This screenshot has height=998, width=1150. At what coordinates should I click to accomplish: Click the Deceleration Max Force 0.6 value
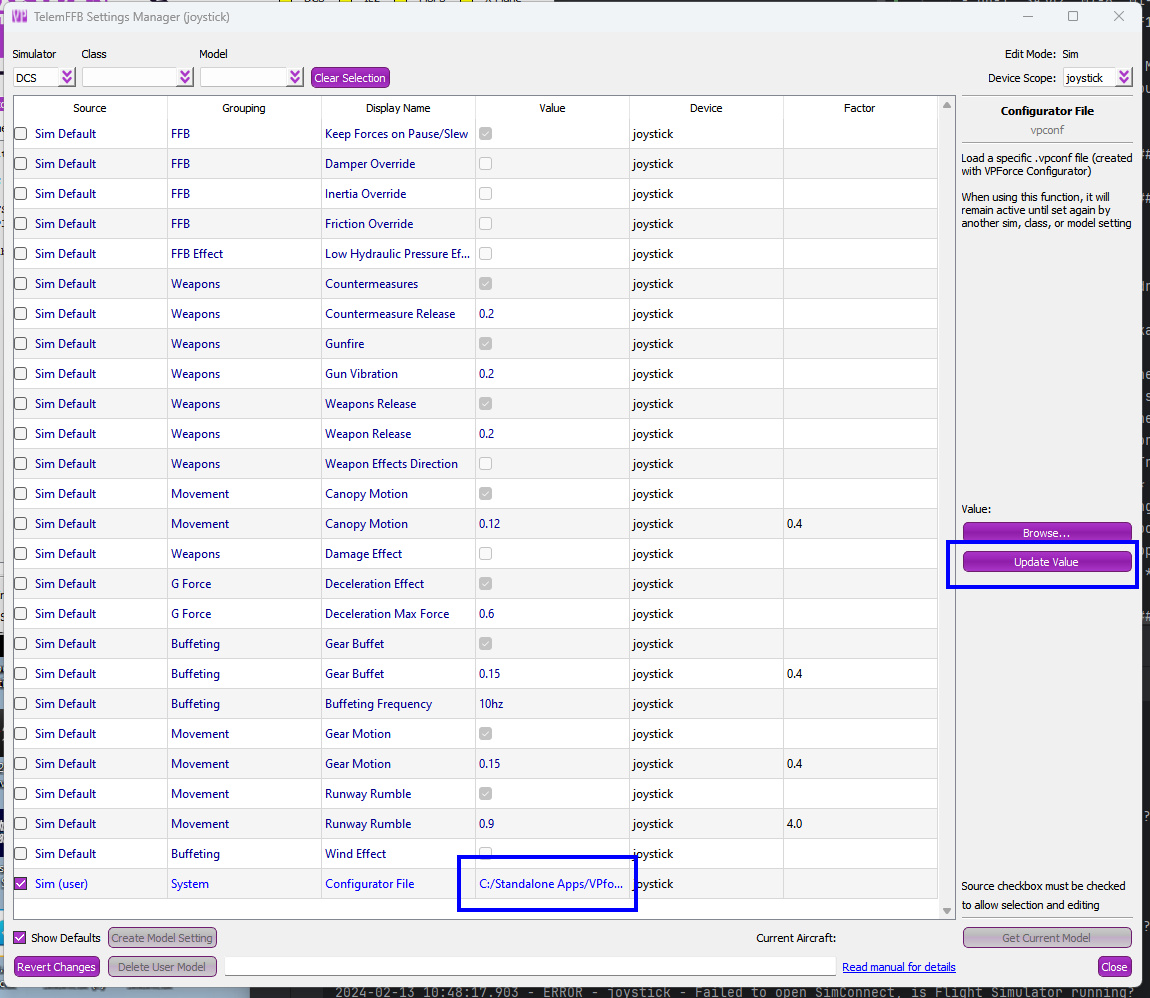(x=486, y=614)
